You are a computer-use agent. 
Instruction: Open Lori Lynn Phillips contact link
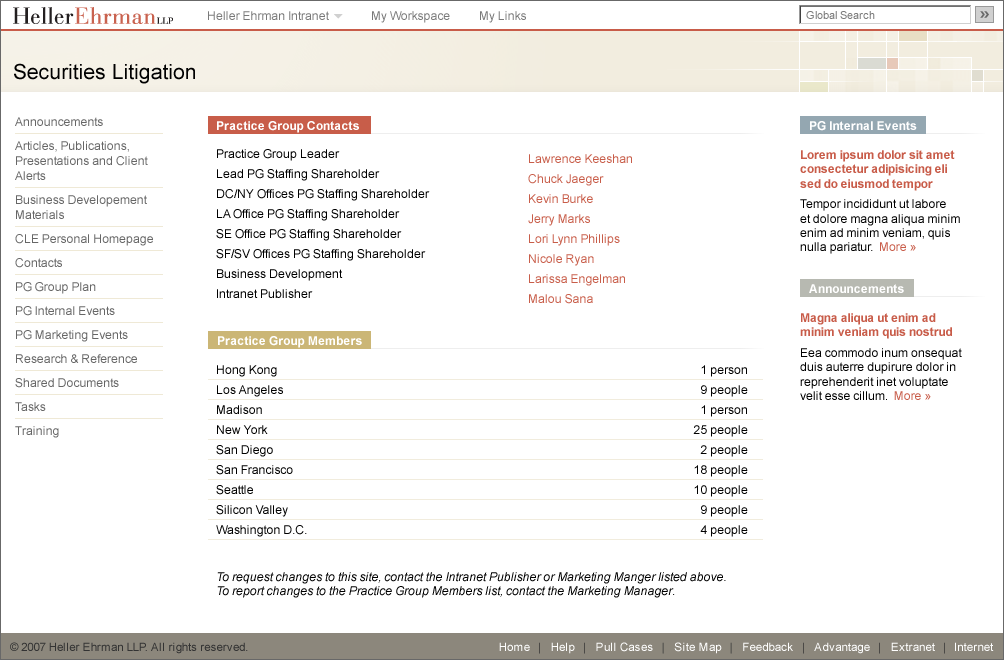click(574, 239)
